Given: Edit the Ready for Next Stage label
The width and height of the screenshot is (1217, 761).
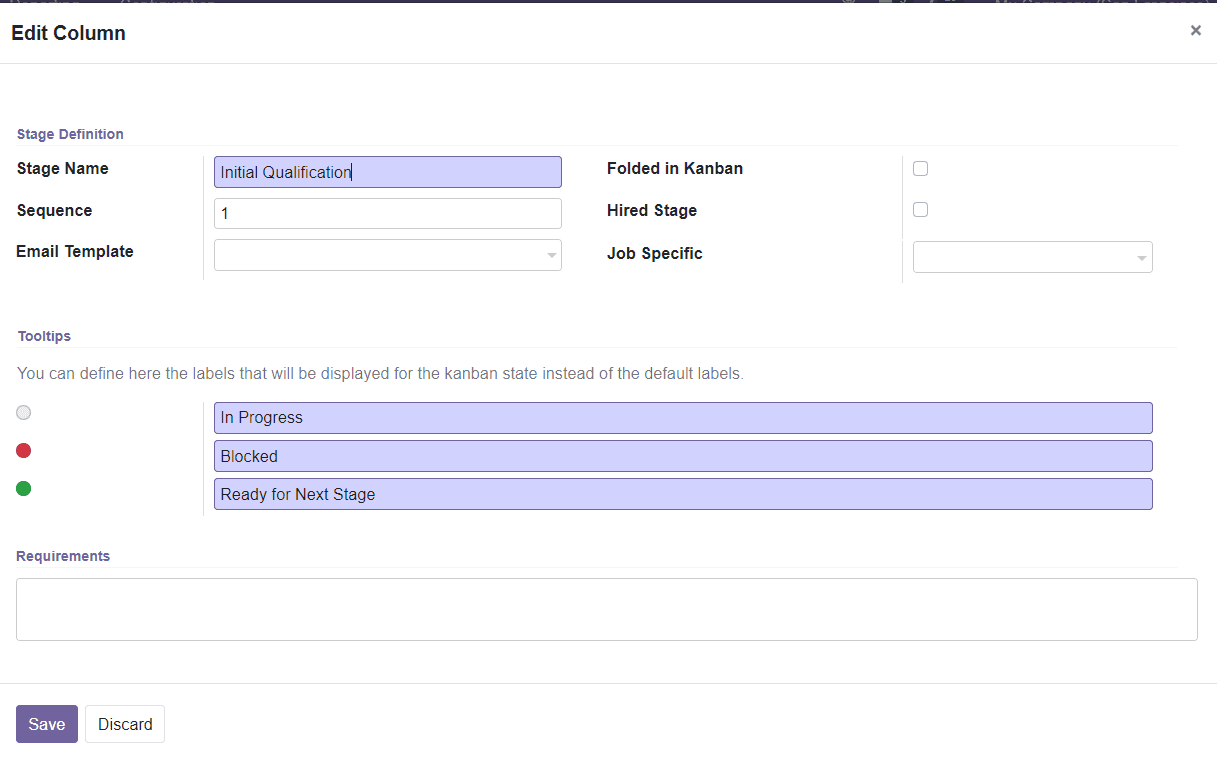Looking at the screenshot, I should coord(683,493).
